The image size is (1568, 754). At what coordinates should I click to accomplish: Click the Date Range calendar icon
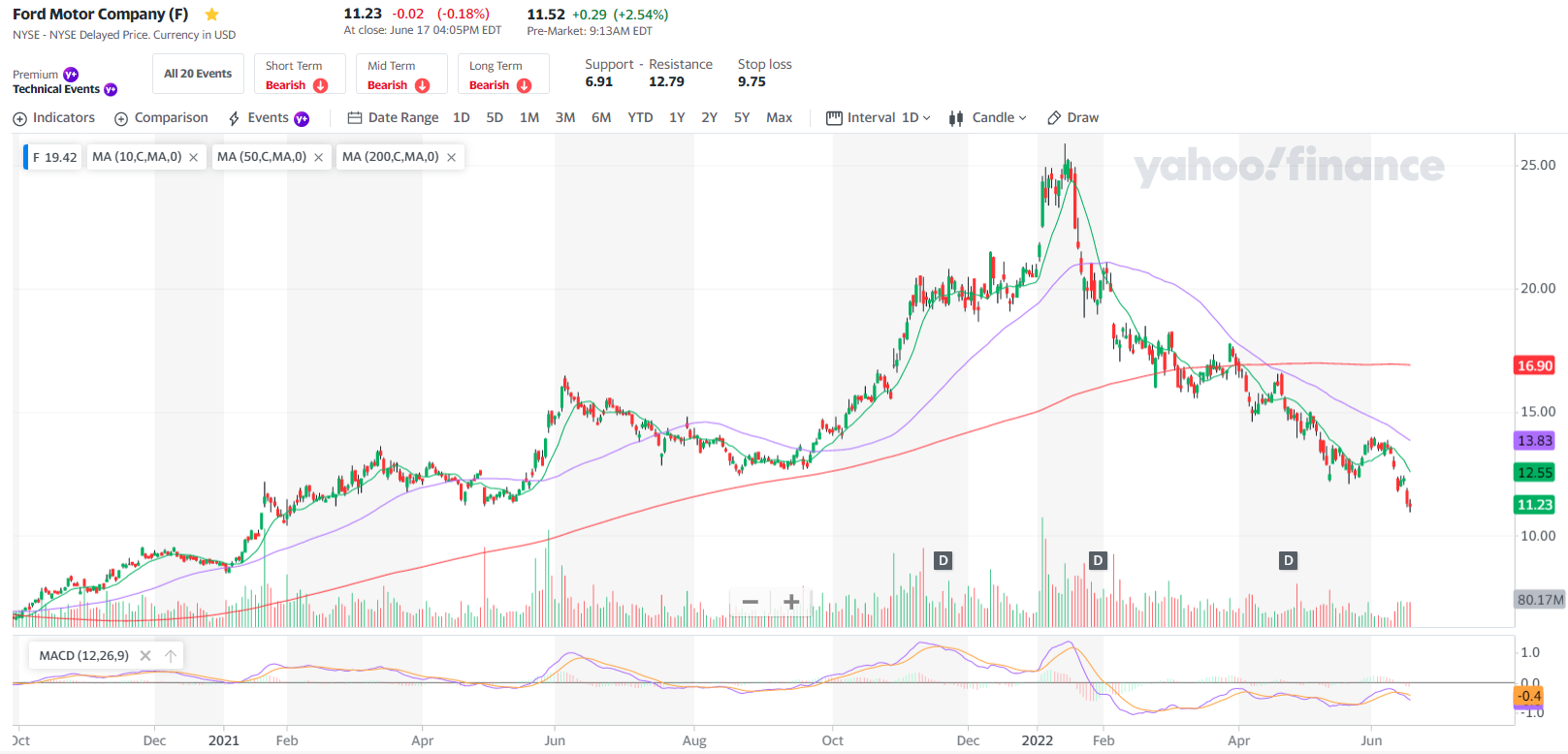pyautogui.click(x=355, y=118)
